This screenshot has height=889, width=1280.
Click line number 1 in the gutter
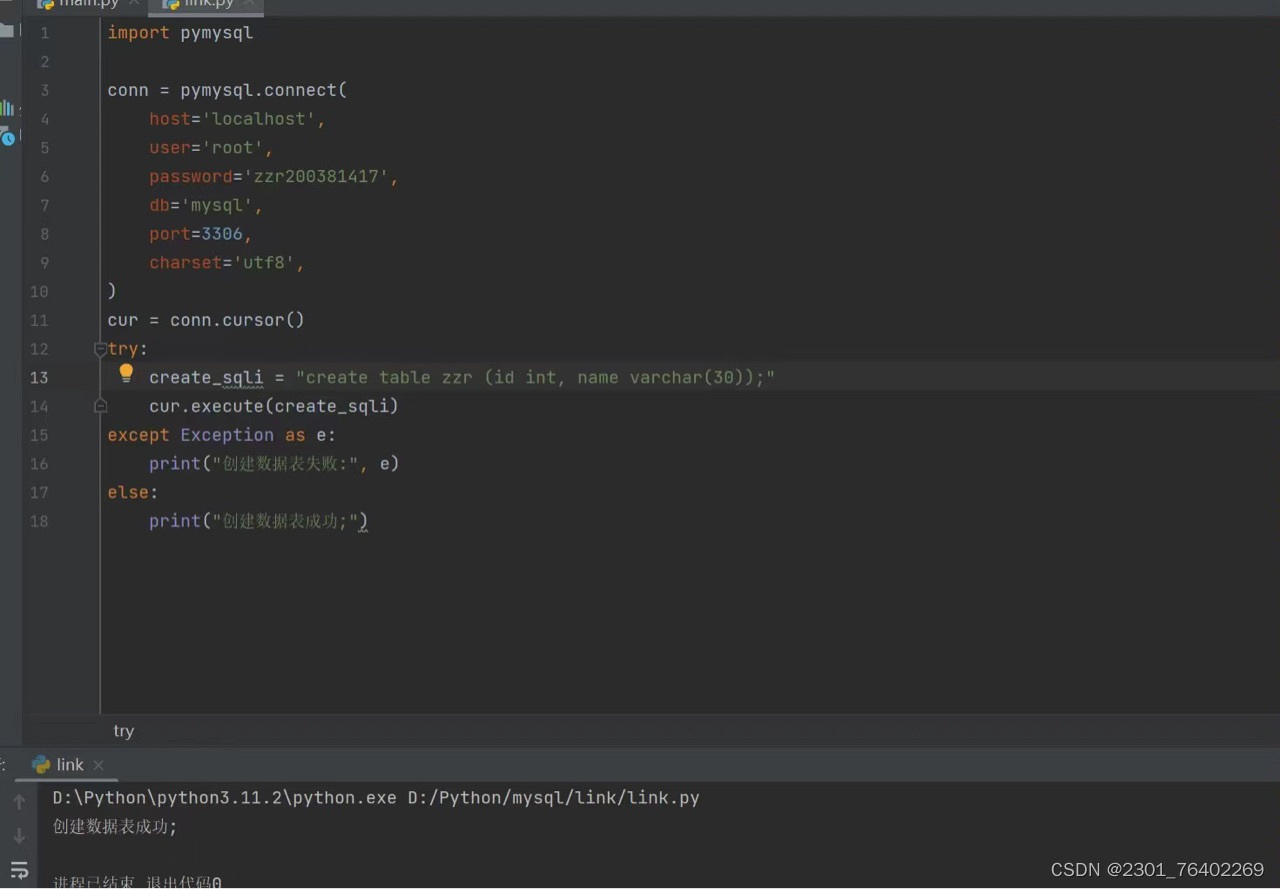click(x=43, y=33)
